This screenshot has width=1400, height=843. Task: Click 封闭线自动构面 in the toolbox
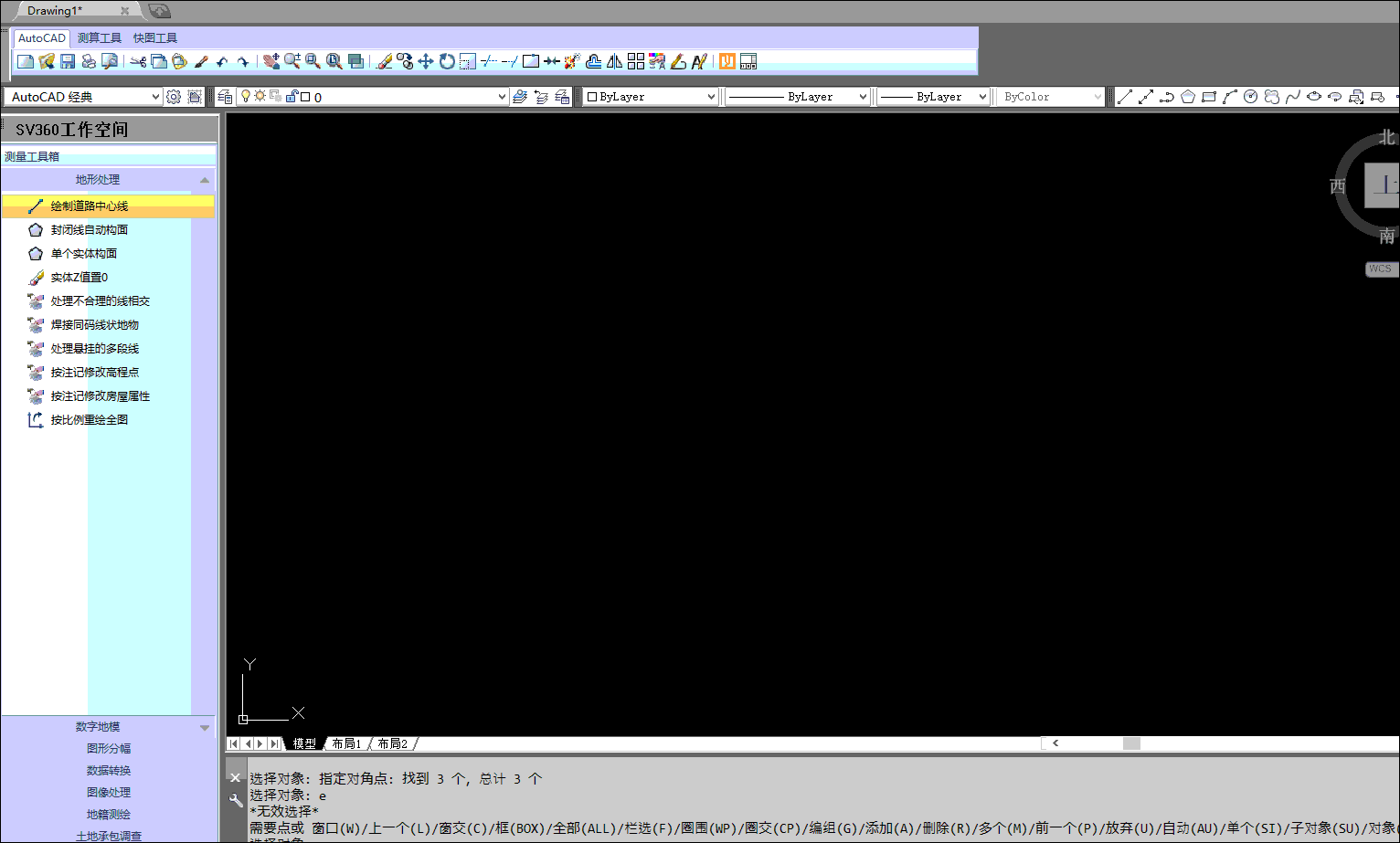(89, 230)
